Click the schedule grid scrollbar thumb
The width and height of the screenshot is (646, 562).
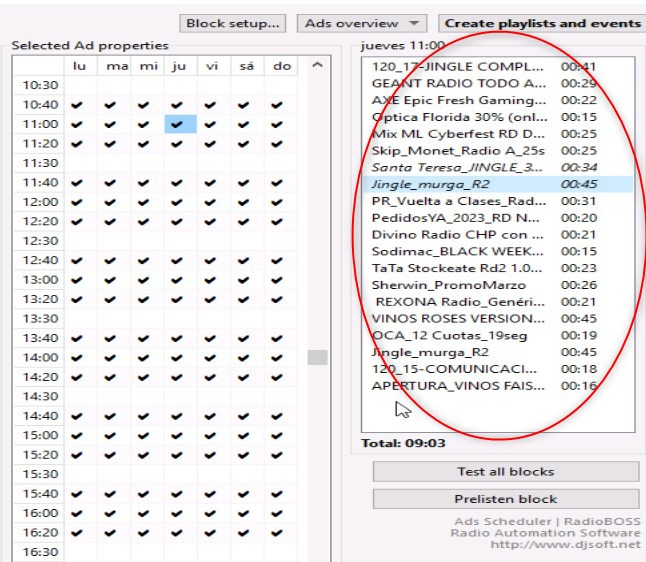[317, 357]
